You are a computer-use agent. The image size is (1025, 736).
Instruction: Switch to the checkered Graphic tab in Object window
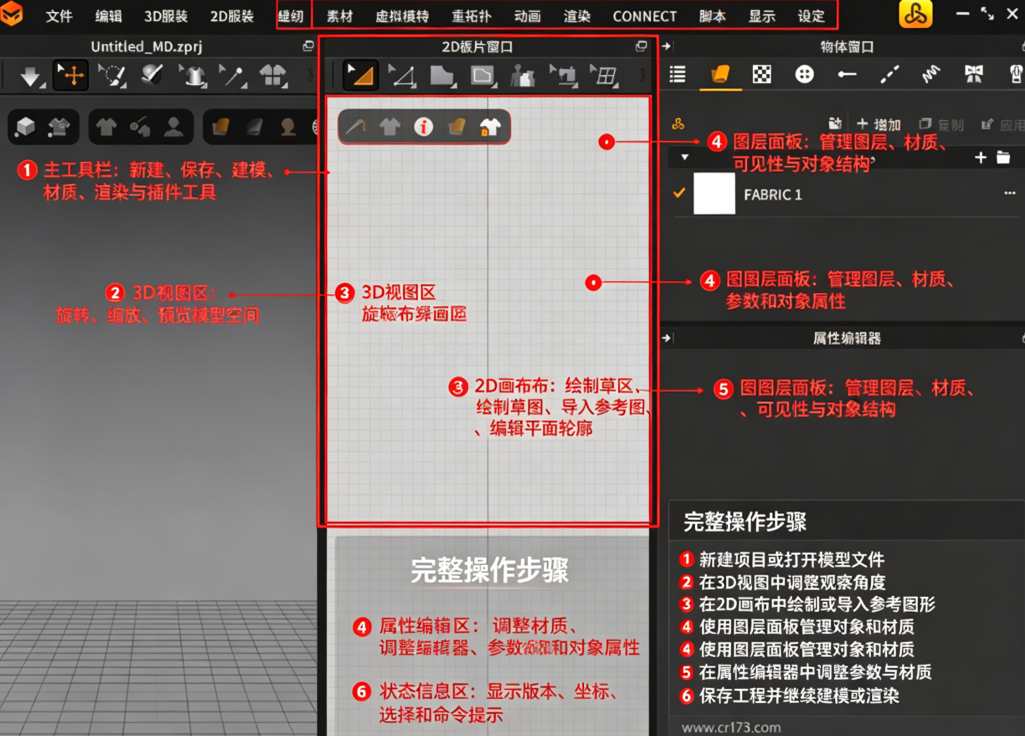[x=762, y=75]
